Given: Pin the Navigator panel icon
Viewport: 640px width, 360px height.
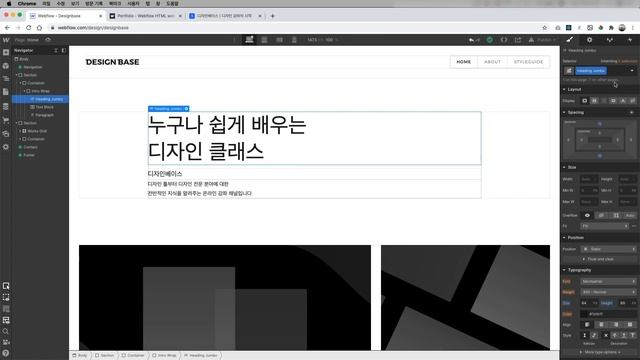Looking at the screenshot, I should coord(64,50).
